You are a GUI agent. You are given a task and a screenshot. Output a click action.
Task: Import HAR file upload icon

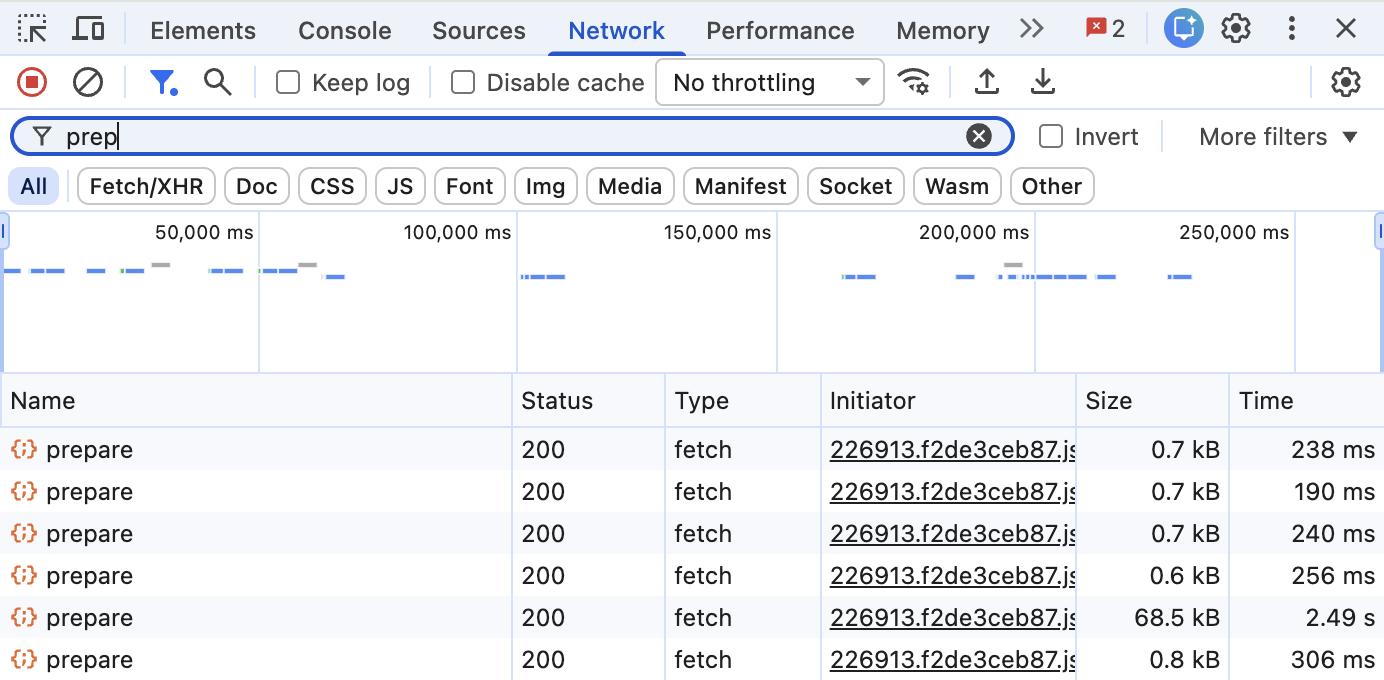pyautogui.click(x=987, y=82)
